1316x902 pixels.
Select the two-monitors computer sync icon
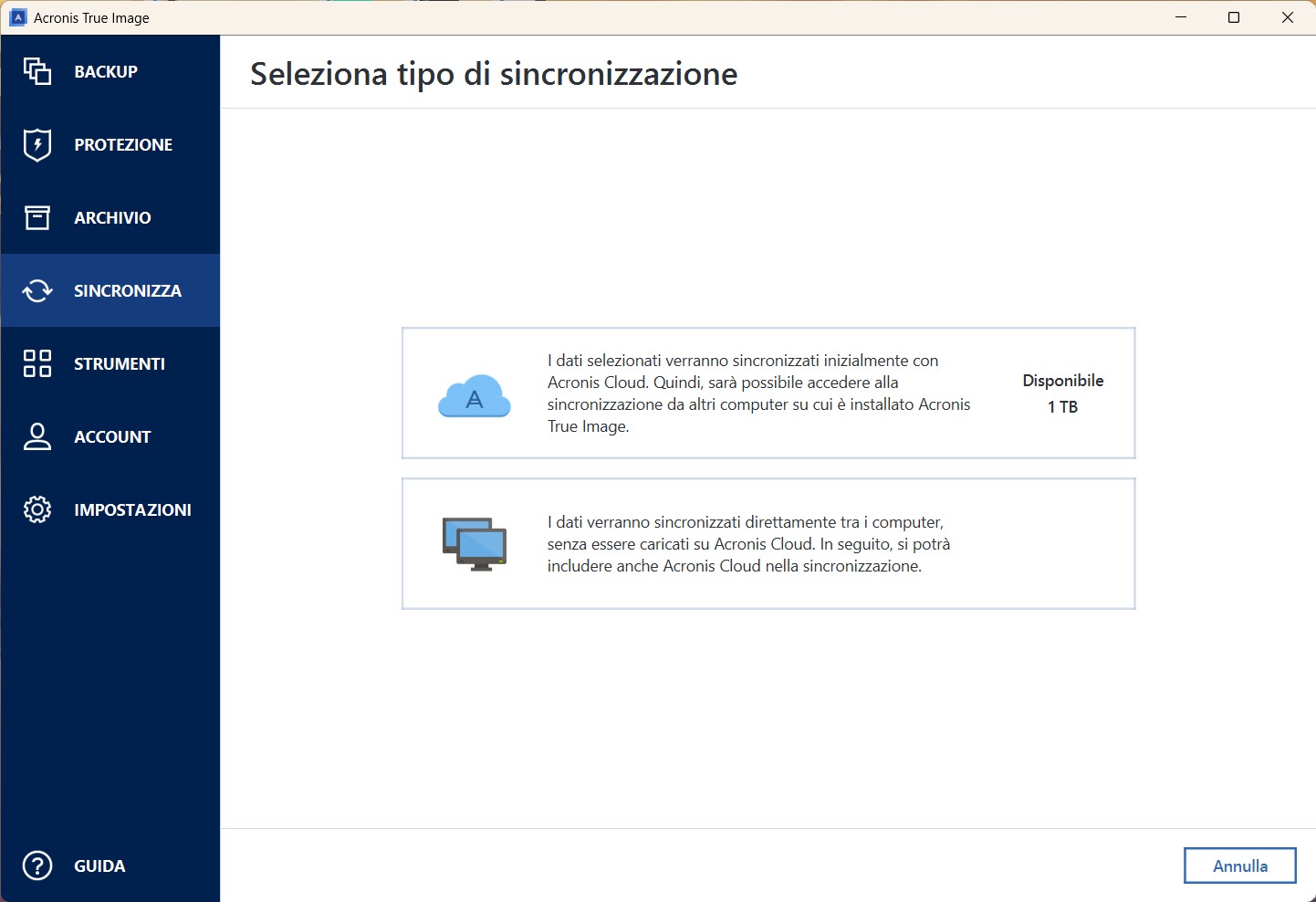point(475,544)
